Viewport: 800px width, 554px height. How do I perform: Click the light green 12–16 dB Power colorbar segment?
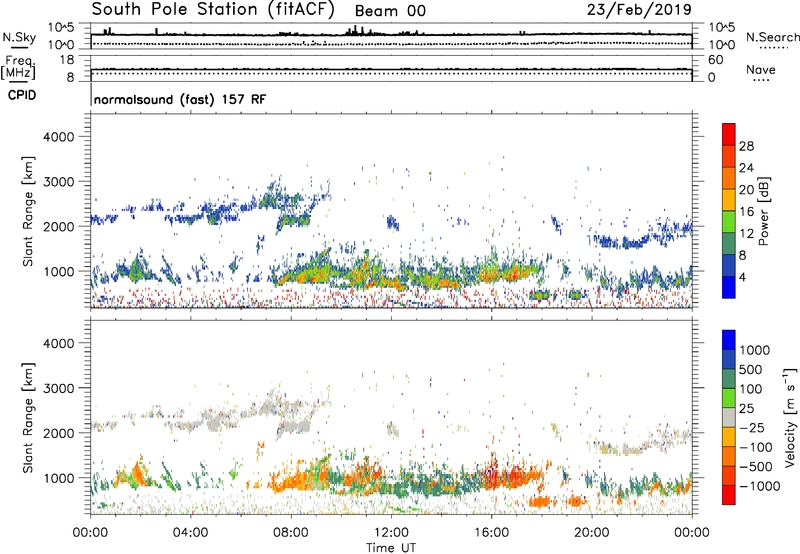click(x=729, y=221)
